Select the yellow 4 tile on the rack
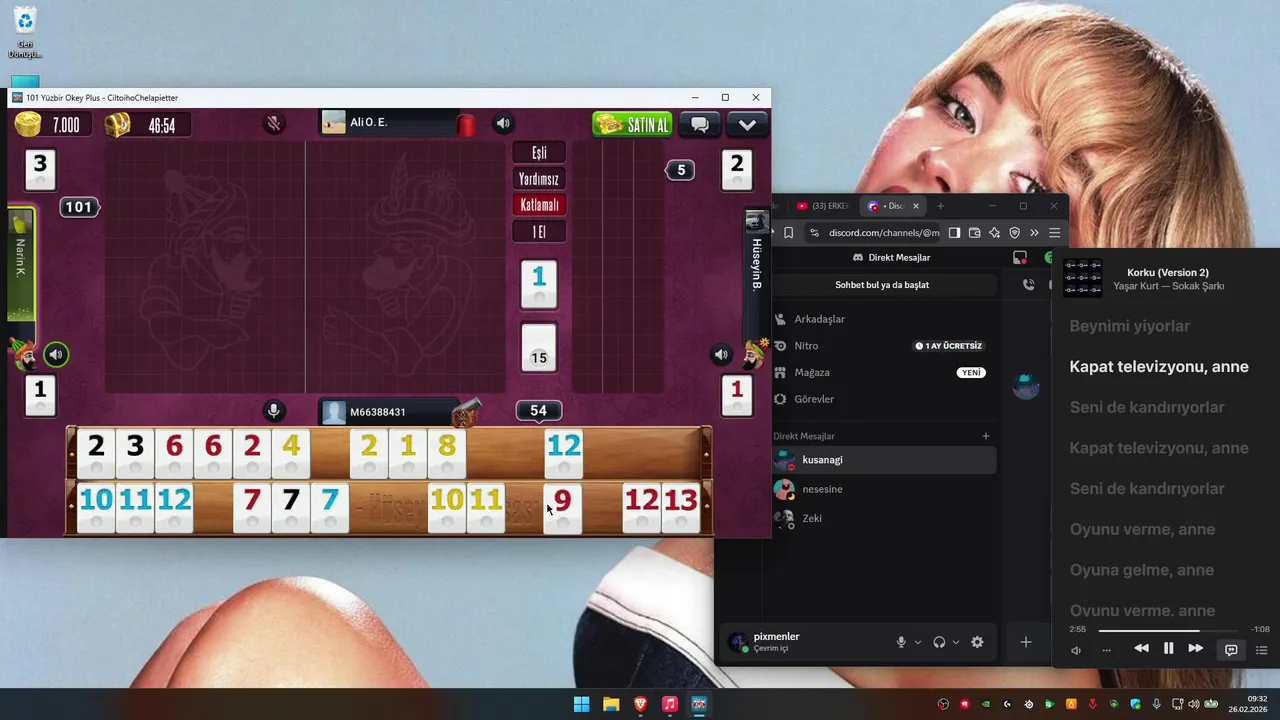Screen dimensions: 1280x720 pos(291,453)
